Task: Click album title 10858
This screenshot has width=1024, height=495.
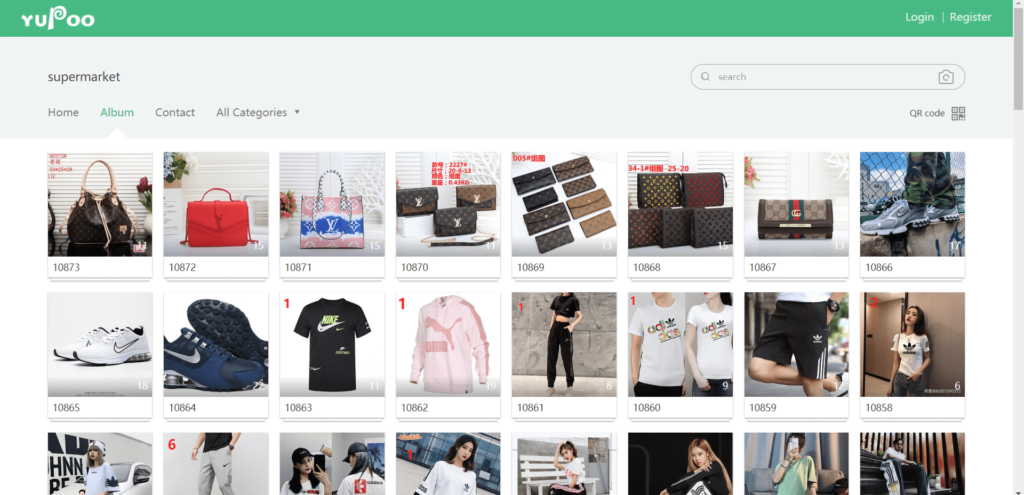Action: click(879, 407)
